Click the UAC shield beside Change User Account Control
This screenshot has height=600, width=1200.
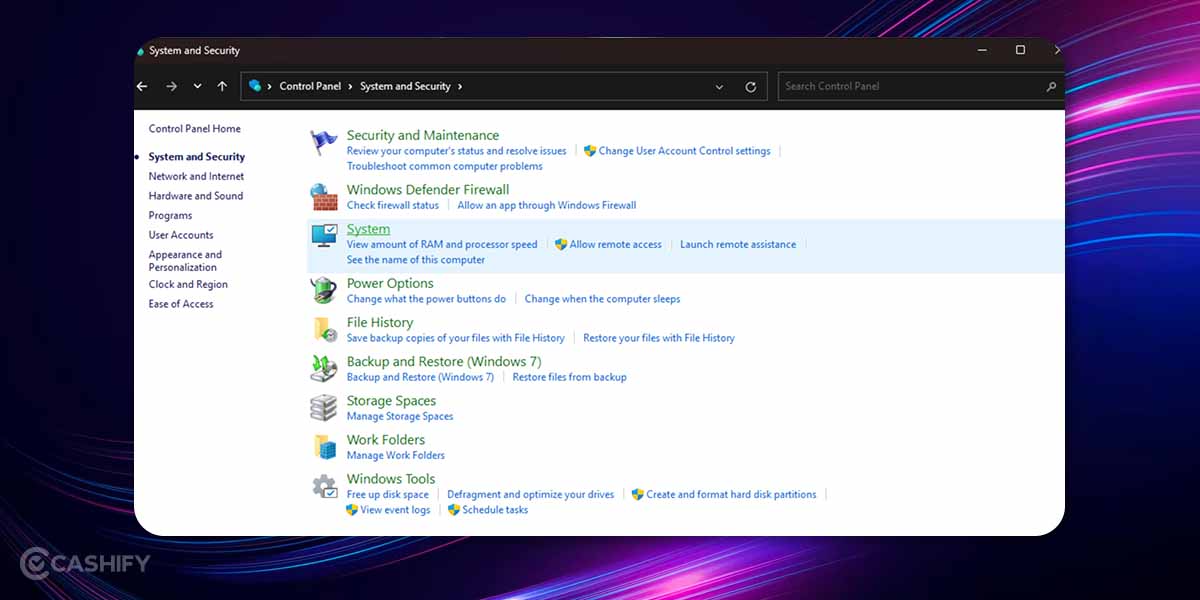click(590, 151)
